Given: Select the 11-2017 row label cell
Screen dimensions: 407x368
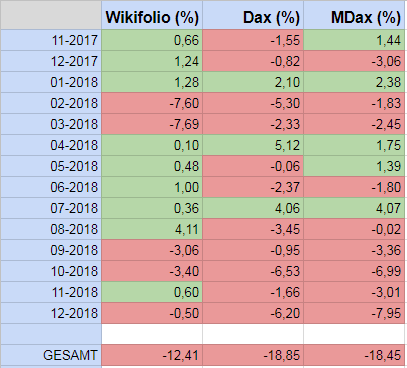Looking at the screenshot, I should tap(51, 40).
